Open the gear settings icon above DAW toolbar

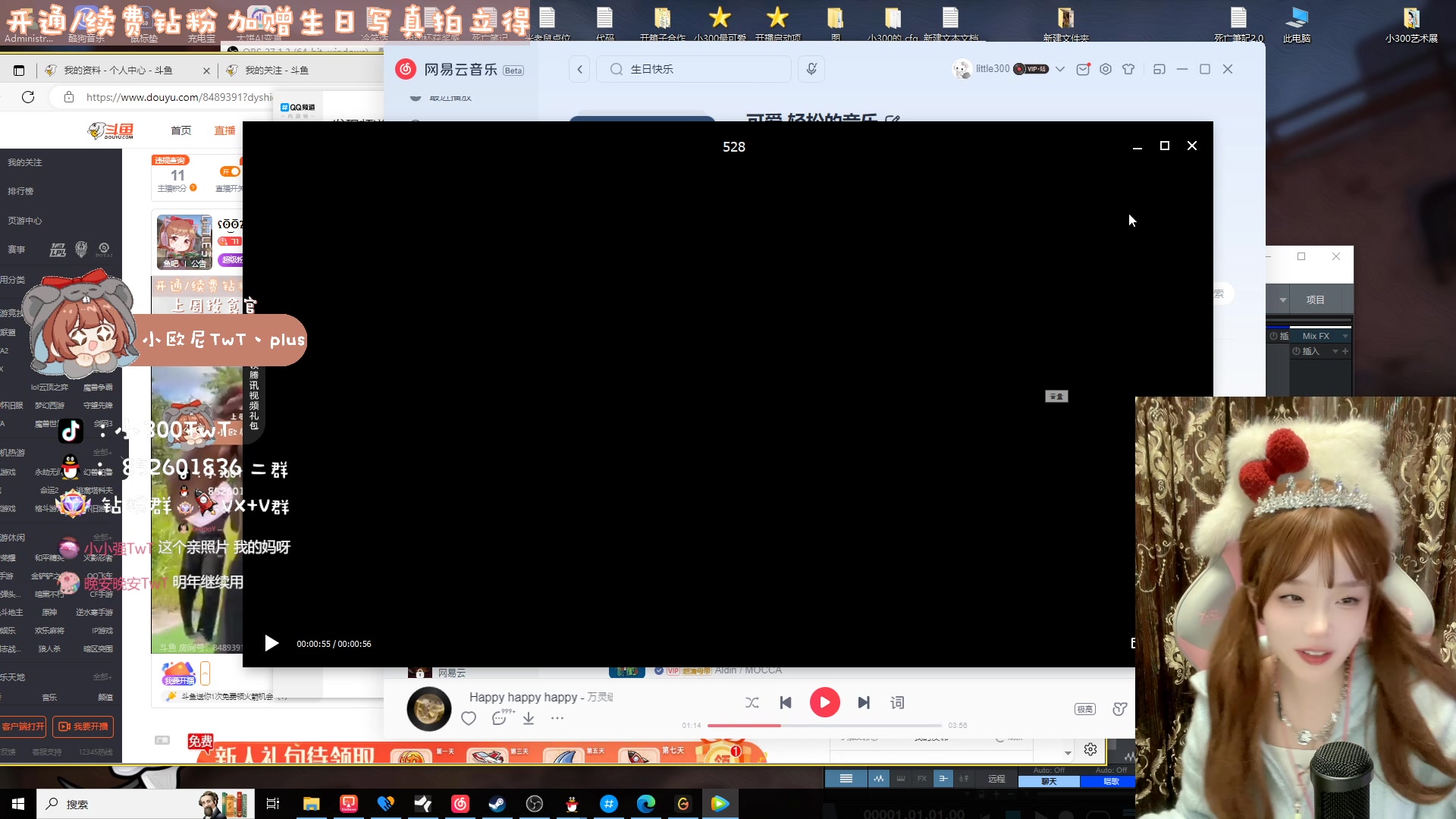coord(1090,749)
